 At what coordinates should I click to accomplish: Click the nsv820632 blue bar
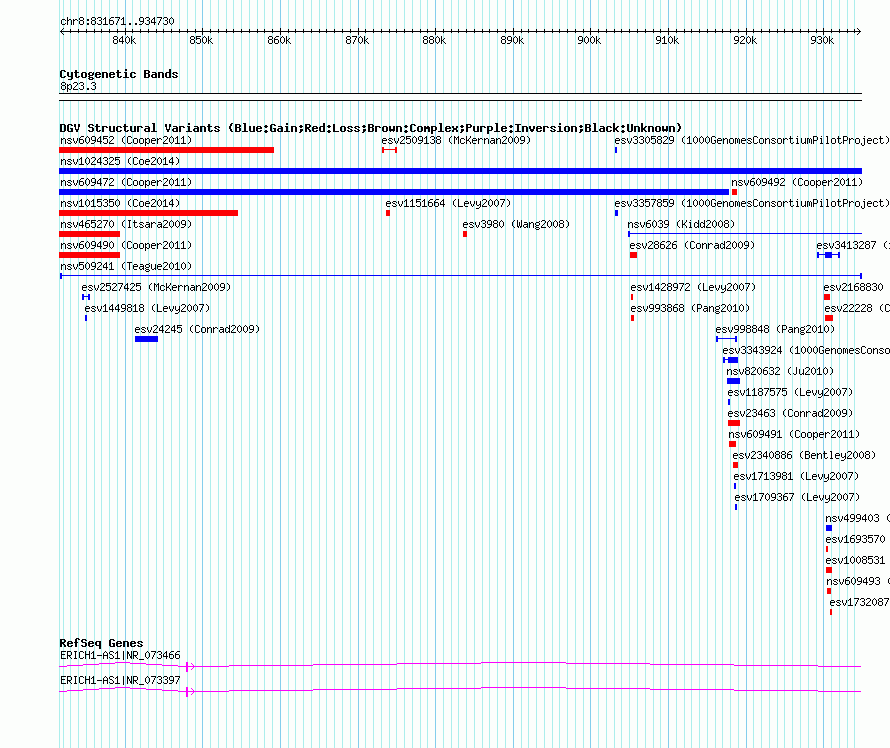coord(733,381)
